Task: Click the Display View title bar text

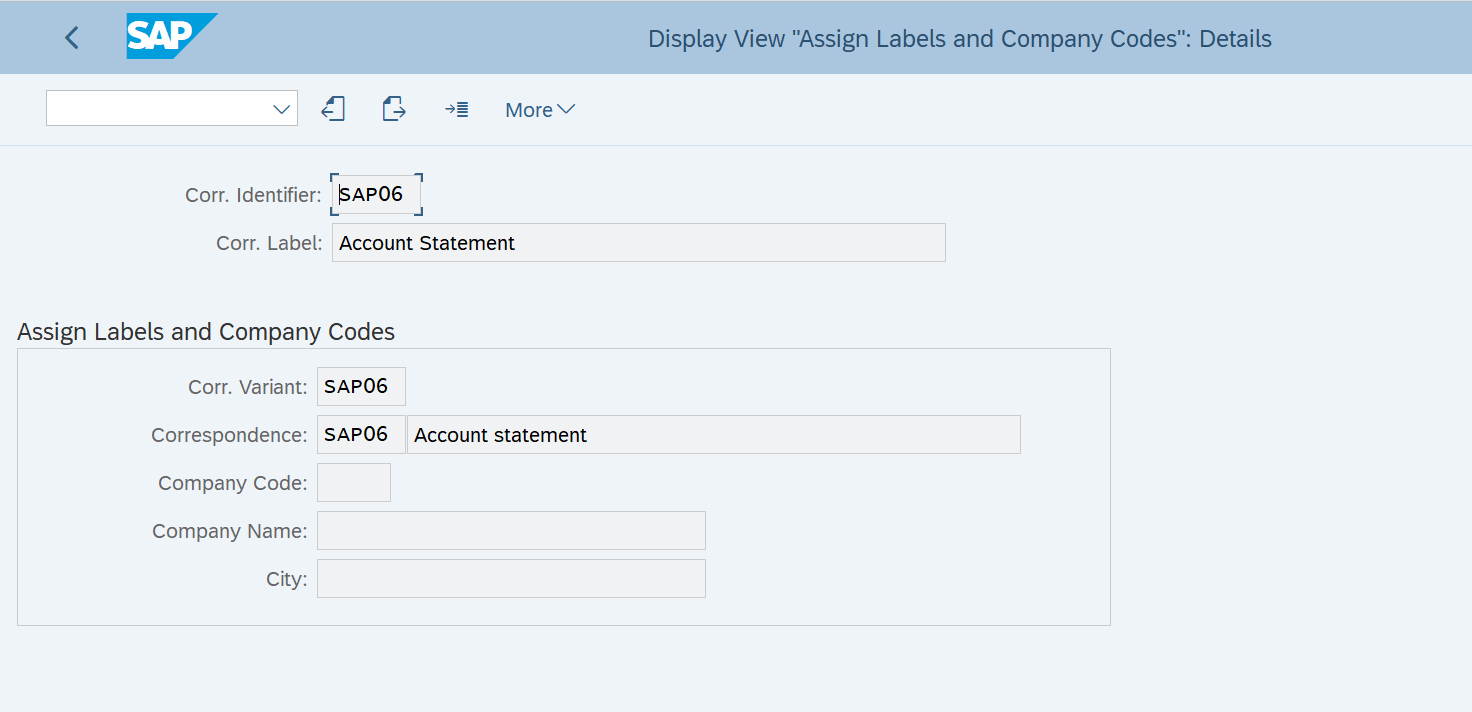Action: click(960, 38)
